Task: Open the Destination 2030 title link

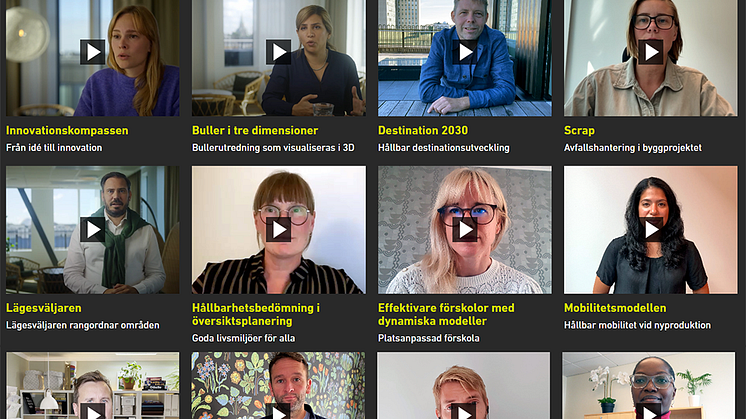Action: pos(423,130)
